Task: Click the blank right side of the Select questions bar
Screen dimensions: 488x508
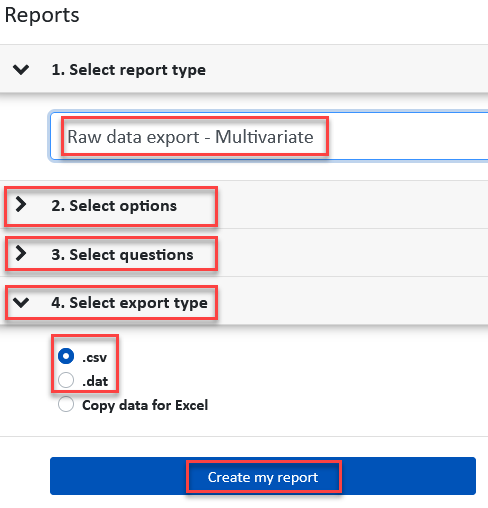Action: [x=353, y=253]
